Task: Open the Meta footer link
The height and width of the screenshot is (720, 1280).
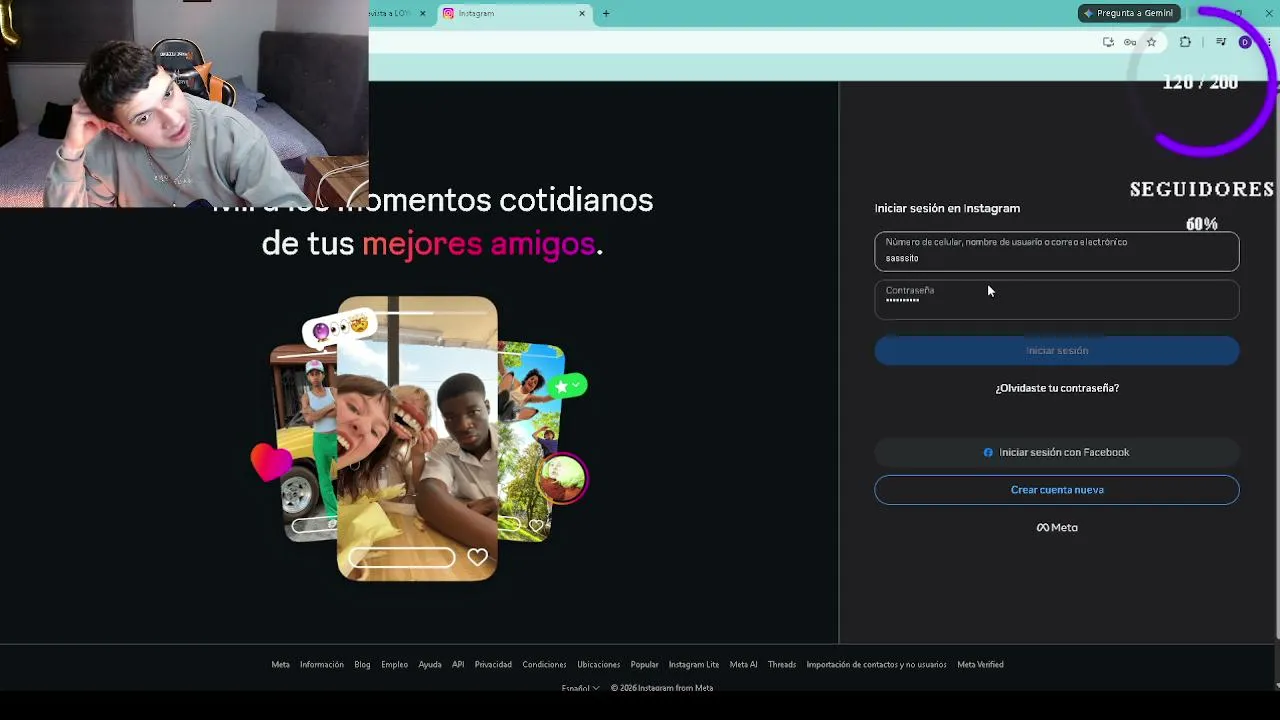Action: pyautogui.click(x=280, y=664)
